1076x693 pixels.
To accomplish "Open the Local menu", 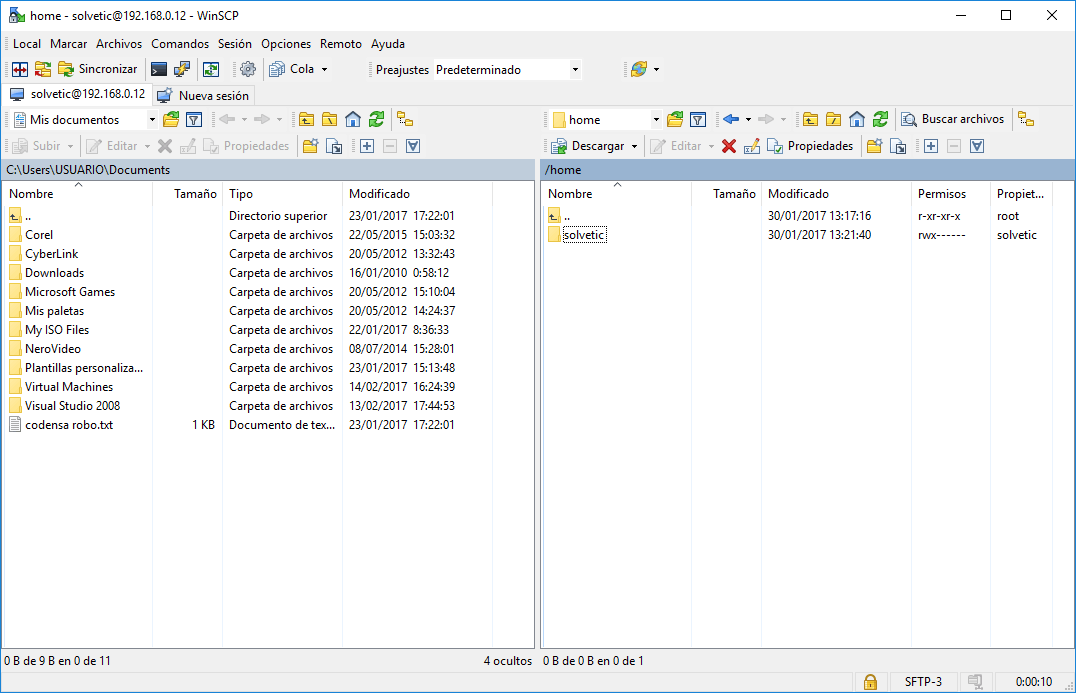I will click(x=27, y=44).
